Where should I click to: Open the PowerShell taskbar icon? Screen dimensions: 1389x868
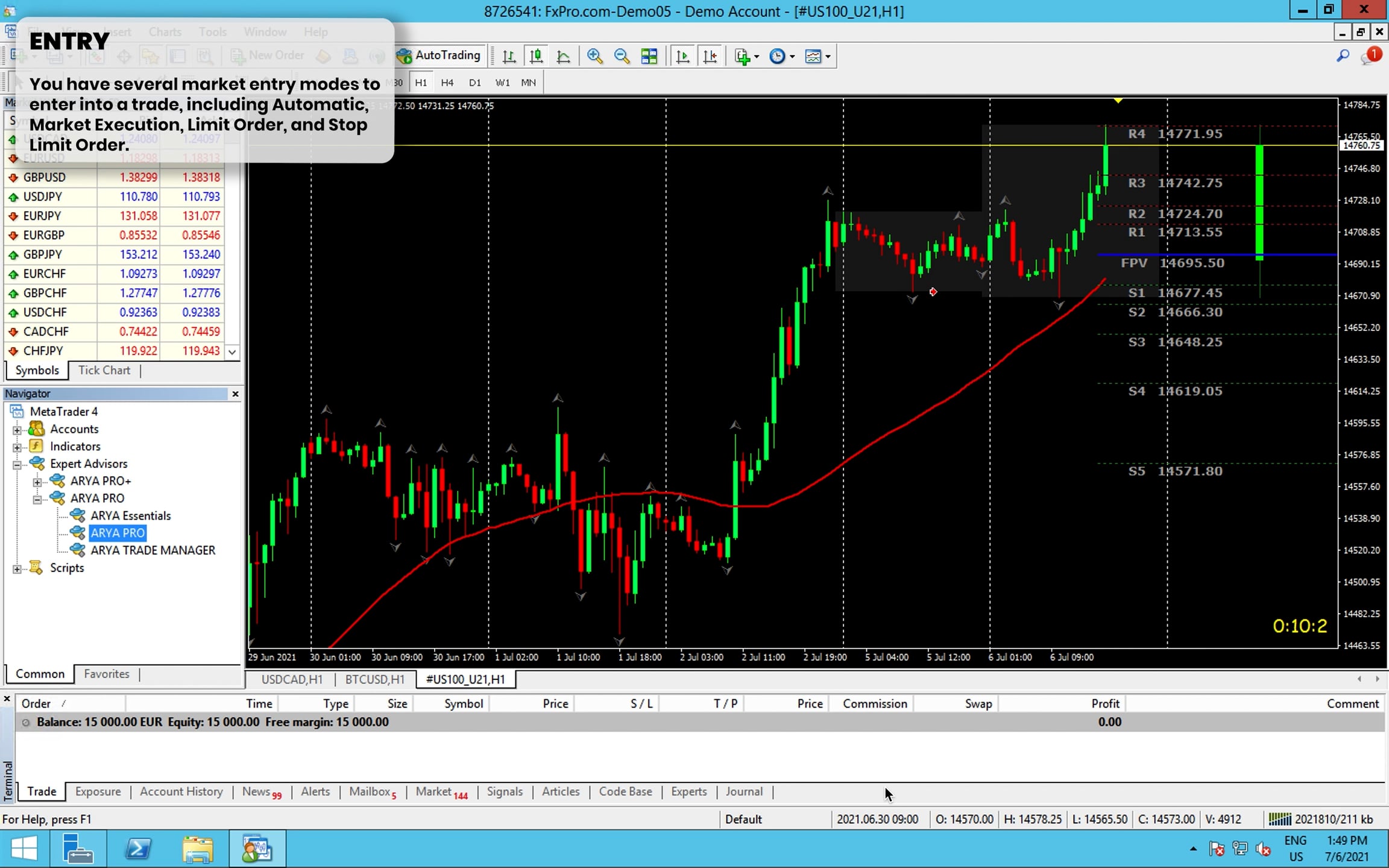[138, 849]
